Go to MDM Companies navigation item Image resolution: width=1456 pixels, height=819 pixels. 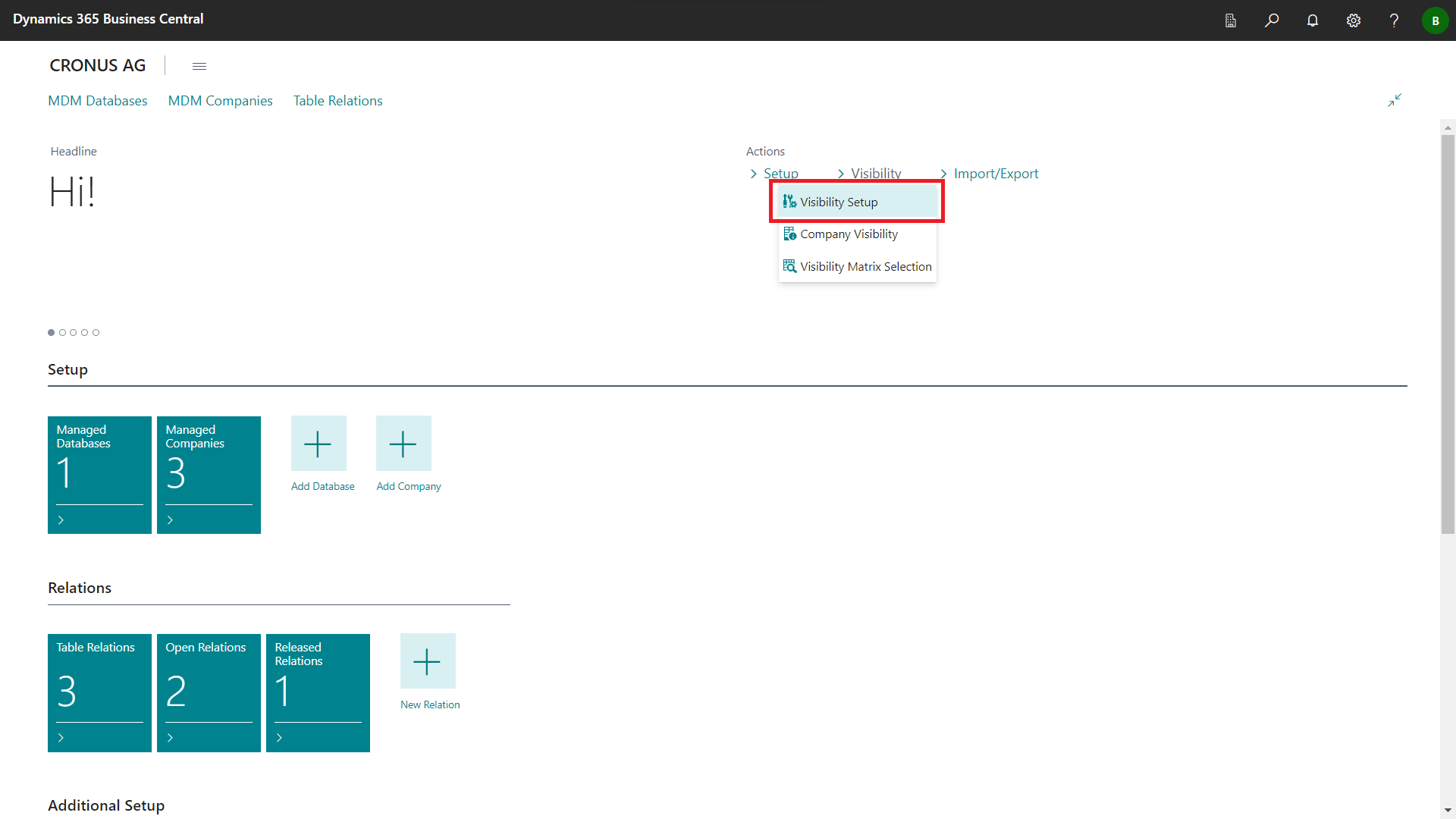click(220, 101)
